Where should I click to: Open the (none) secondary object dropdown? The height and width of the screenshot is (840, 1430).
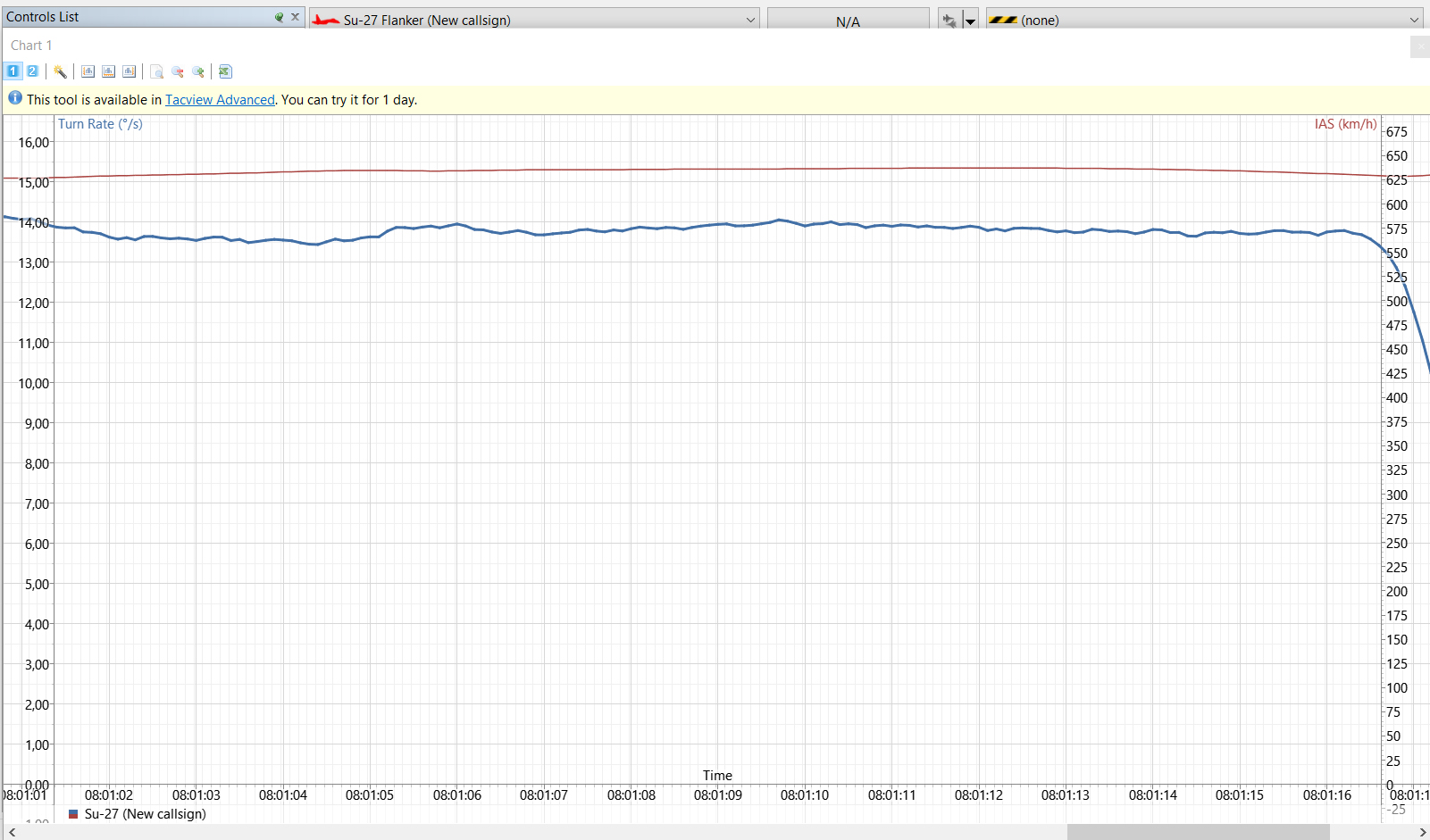click(x=1205, y=20)
